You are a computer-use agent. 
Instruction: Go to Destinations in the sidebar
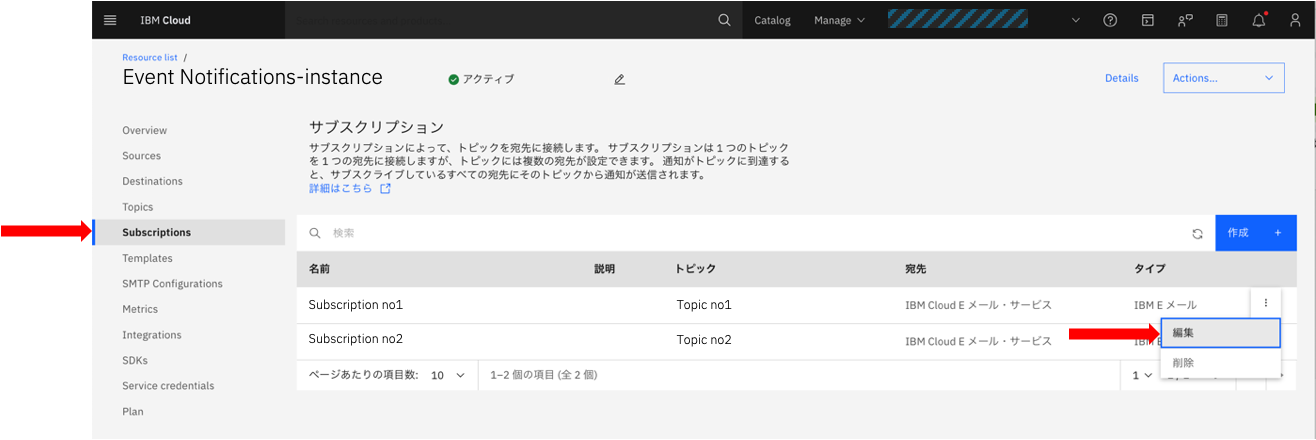(x=152, y=181)
